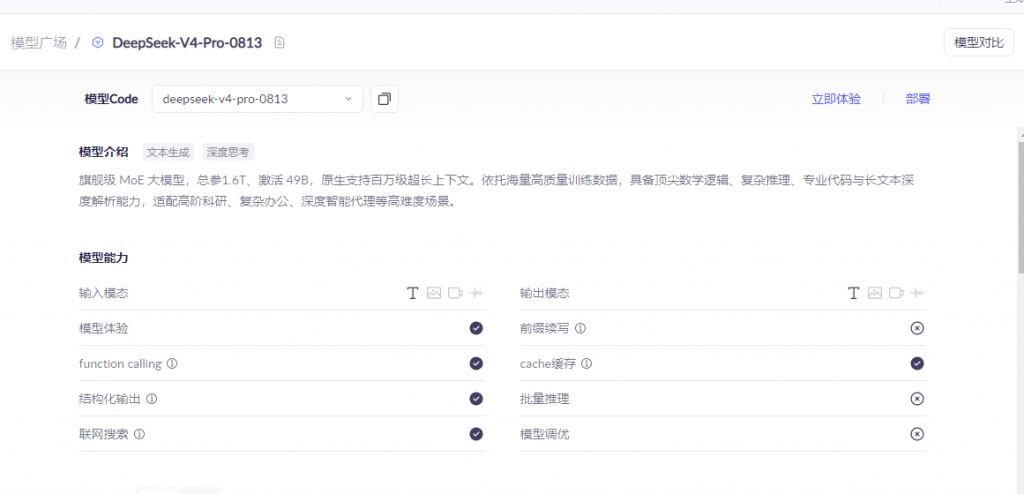
Task: Click the video input modality icon
Action: click(455, 293)
